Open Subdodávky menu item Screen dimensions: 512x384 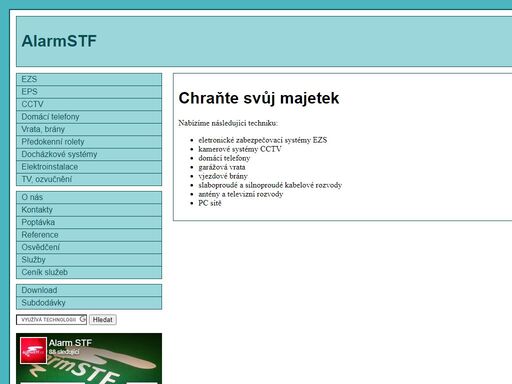point(89,303)
